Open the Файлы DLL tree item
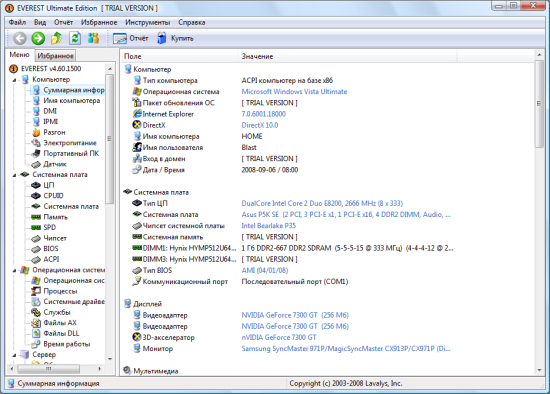This screenshot has height=394, width=550. tap(55, 333)
